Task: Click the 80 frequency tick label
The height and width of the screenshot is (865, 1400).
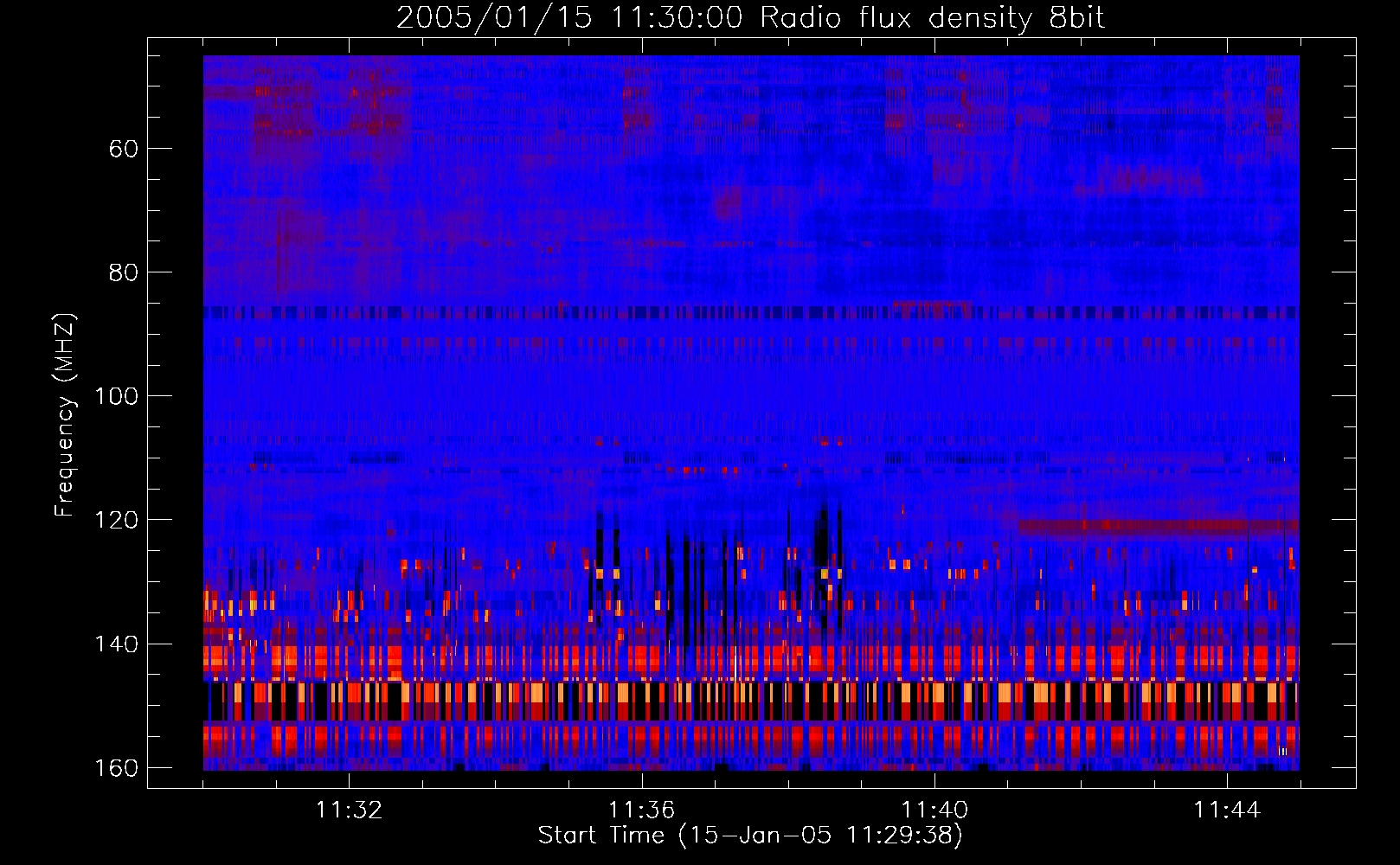Action: (124, 272)
